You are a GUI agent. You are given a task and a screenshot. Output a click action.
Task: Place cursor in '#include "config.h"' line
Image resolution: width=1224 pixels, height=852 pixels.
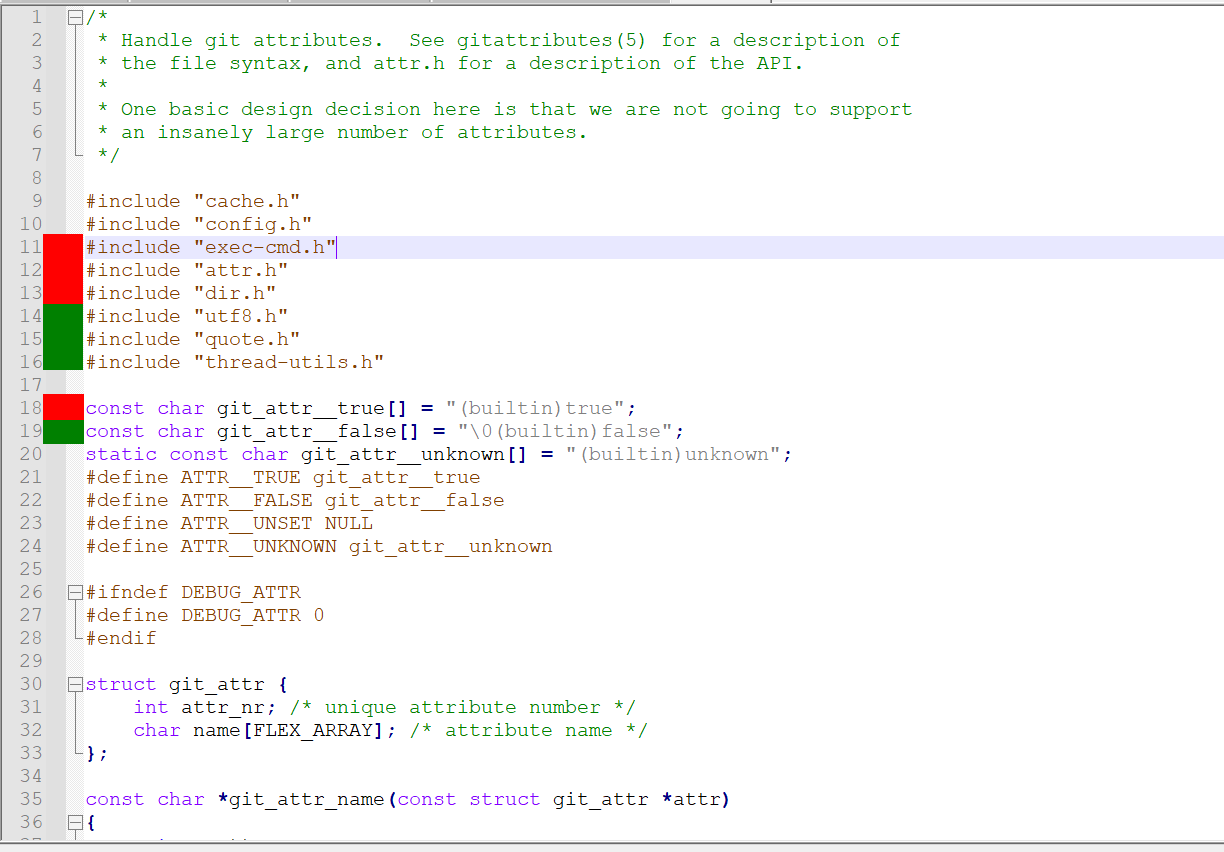(x=199, y=224)
